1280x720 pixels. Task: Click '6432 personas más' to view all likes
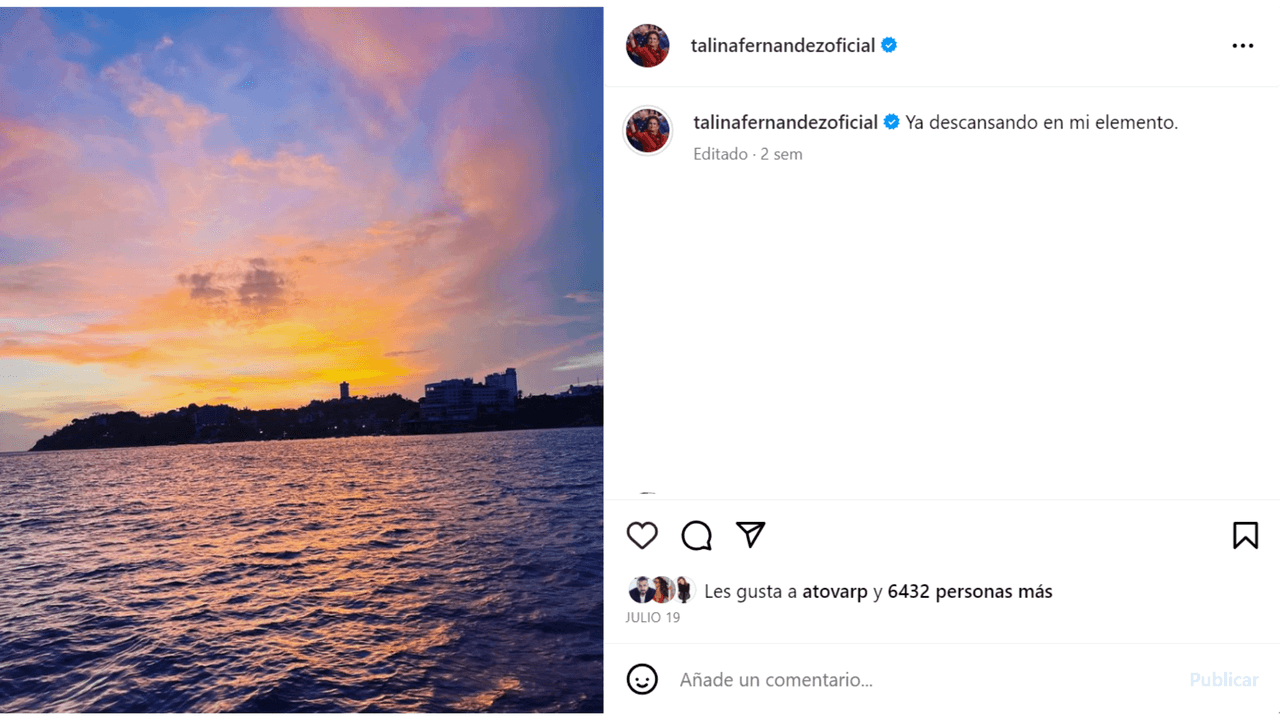(x=969, y=591)
